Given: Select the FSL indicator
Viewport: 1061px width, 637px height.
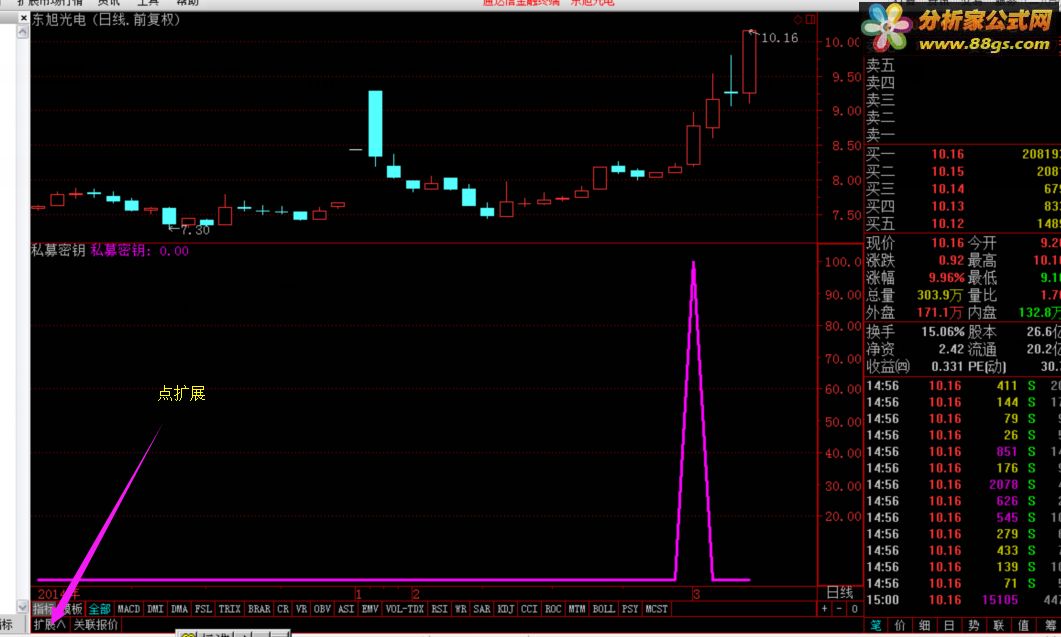Looking at the screenshot, I should tap(203, 609).
